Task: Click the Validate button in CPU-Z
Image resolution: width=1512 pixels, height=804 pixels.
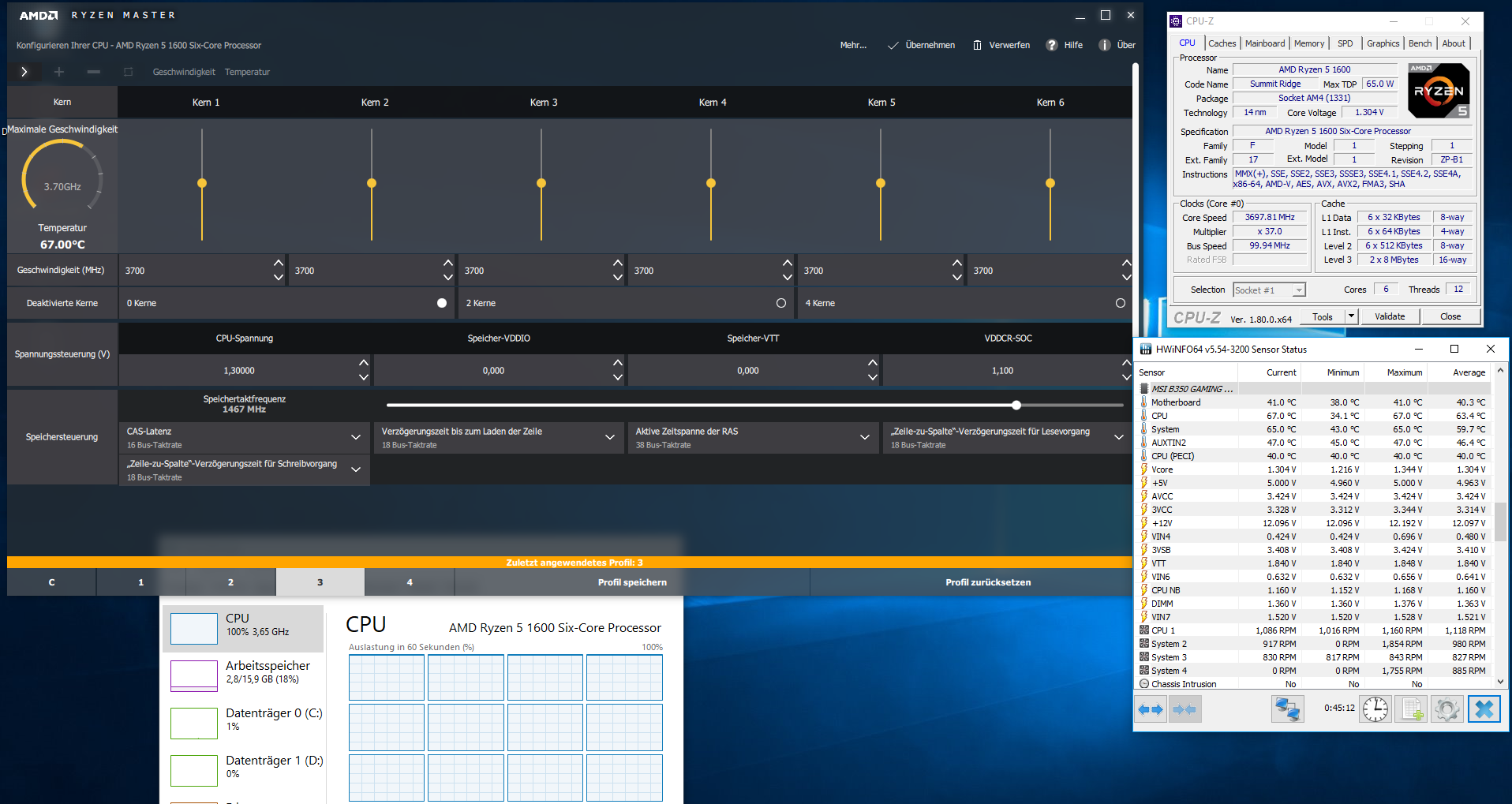Action: pos(1390,316)
